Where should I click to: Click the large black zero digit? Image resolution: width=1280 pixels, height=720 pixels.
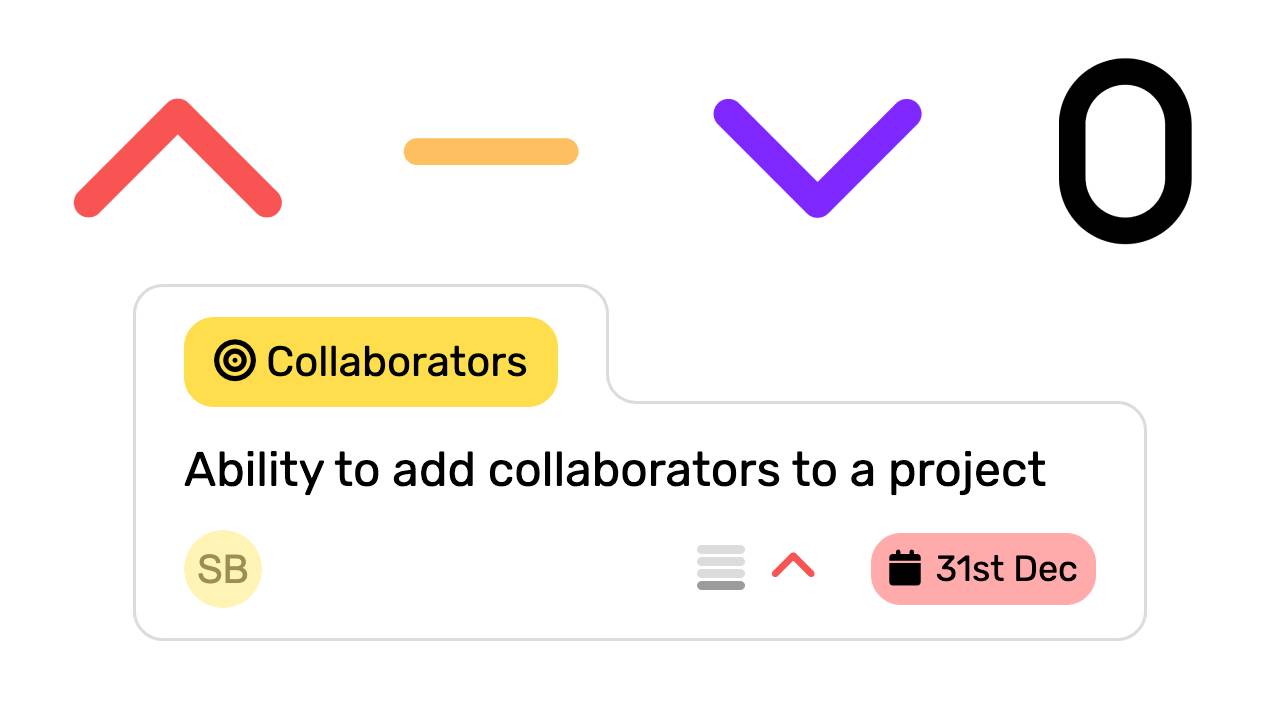1126,151
